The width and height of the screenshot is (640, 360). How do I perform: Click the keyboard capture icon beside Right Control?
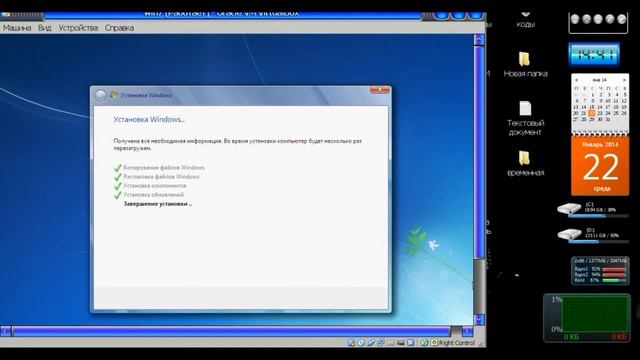(x=434, y=342)
